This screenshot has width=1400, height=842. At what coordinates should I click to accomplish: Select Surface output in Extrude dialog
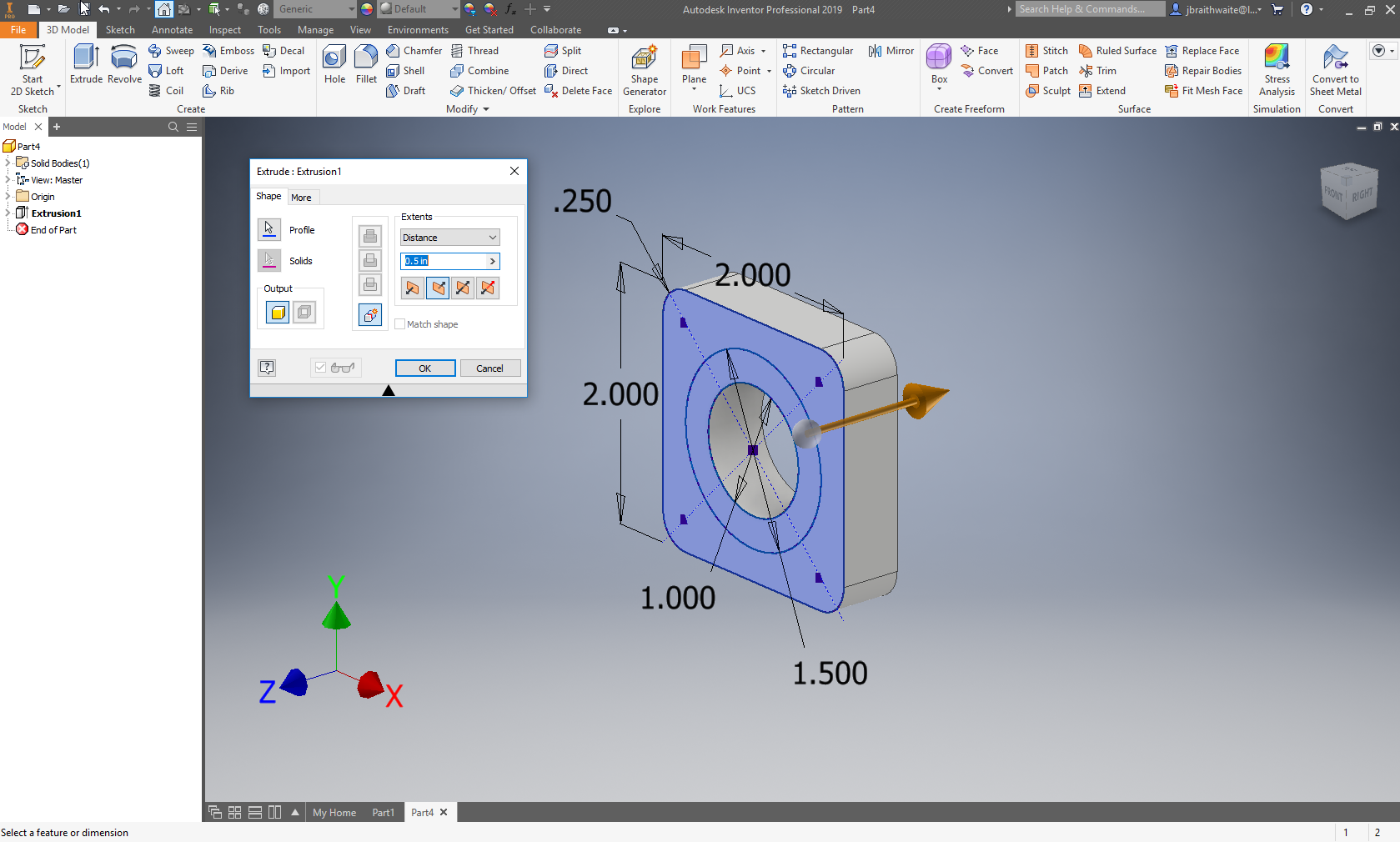click(305, 313)
